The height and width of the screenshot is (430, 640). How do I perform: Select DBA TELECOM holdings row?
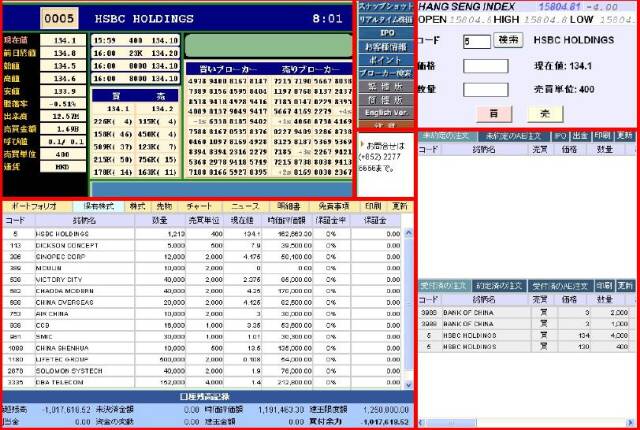(202, 382)
